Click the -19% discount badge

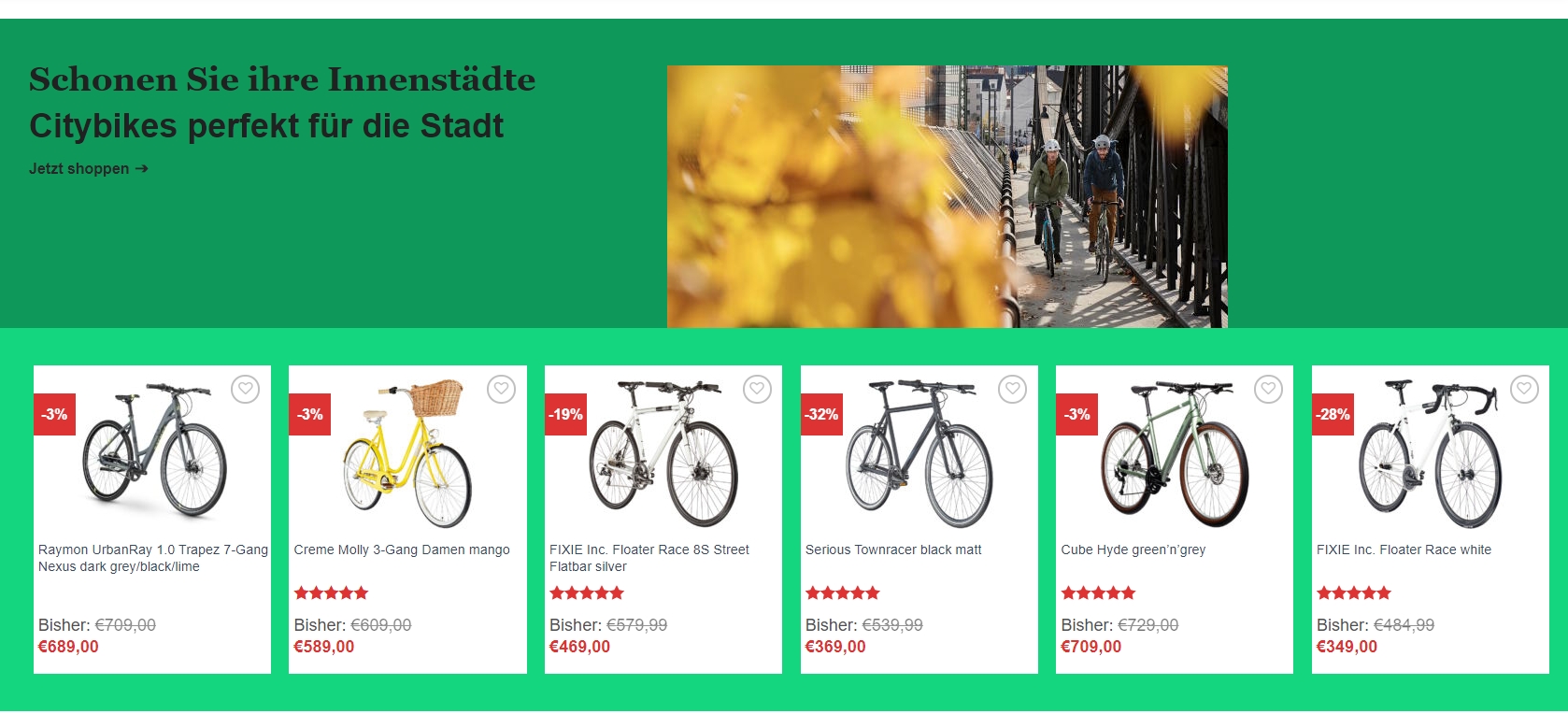pyautogui.click(x=565, y=414)
